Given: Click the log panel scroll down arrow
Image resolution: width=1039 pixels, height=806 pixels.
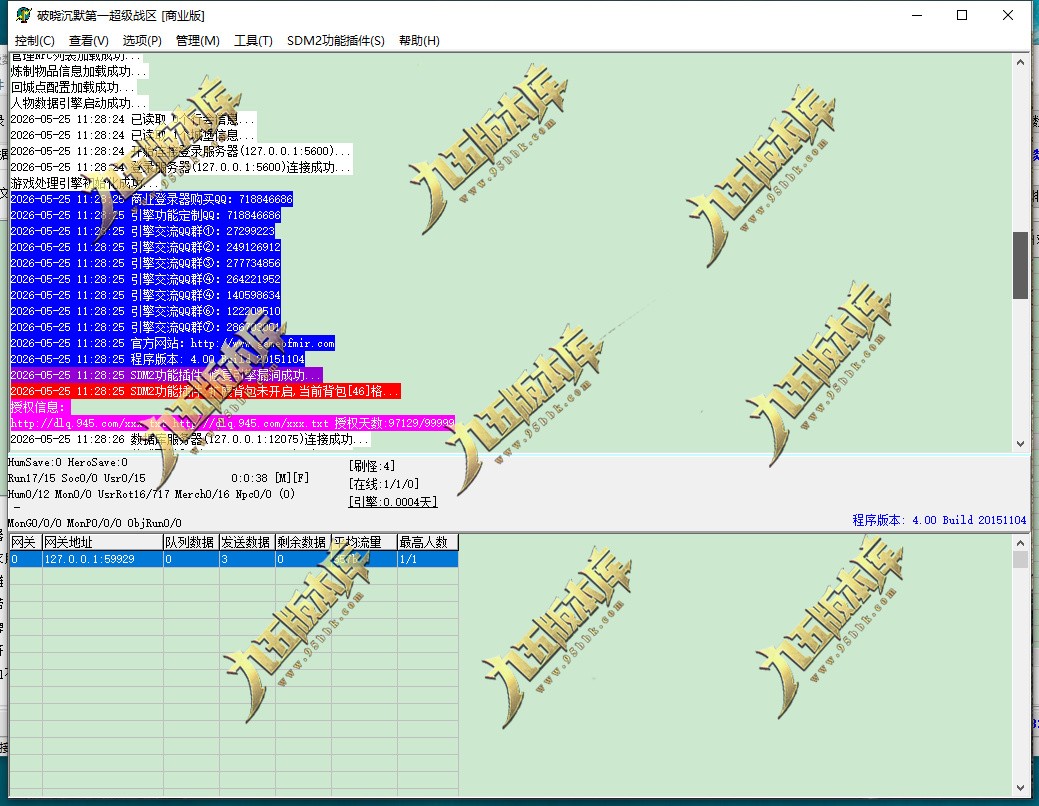Looking at the screenshot, I should (1020, 443).
